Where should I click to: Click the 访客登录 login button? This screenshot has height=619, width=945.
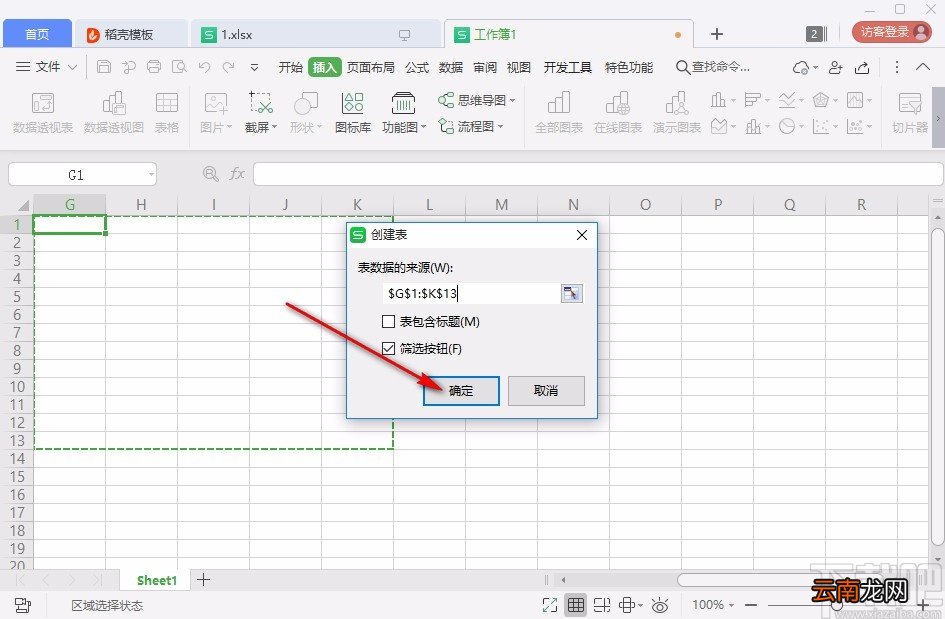coord(892,32)
